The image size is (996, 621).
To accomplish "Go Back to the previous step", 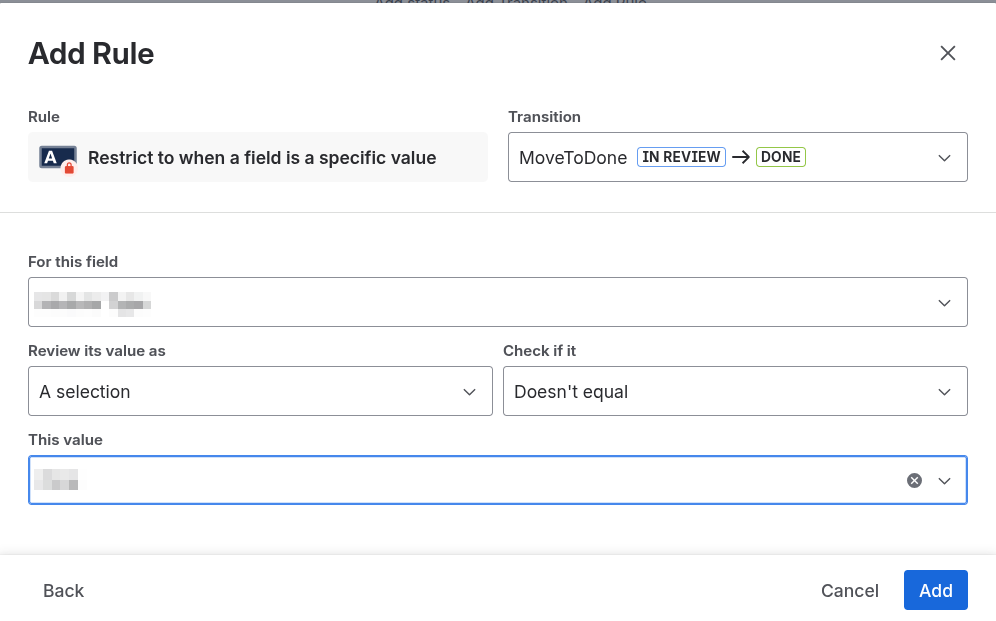I will (63, 591).
